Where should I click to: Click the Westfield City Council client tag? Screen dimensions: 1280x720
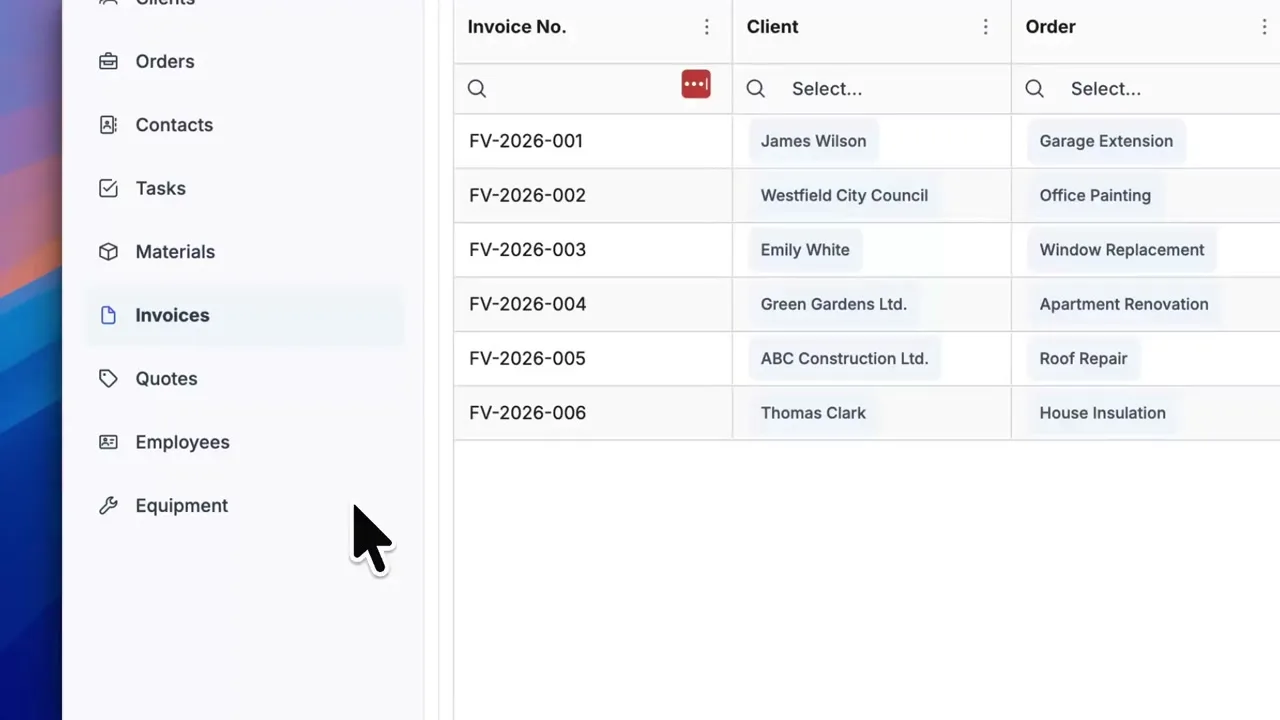pyautogui.click(x=844, y=196)
